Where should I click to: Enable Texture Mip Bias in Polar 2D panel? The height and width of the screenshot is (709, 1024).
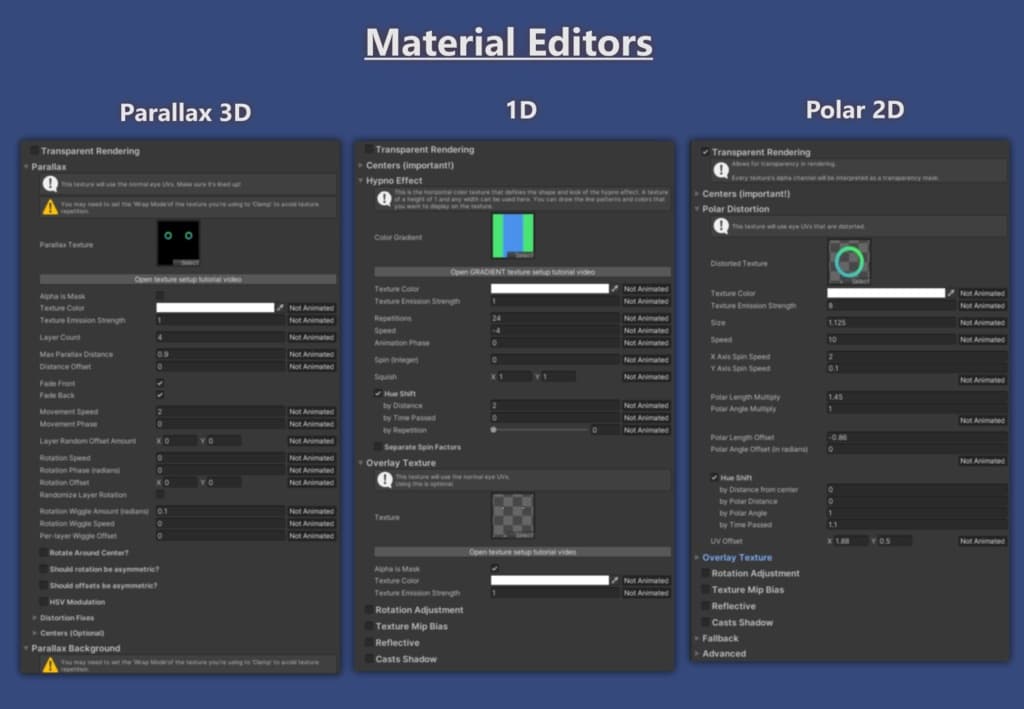(x=705, y=589)
